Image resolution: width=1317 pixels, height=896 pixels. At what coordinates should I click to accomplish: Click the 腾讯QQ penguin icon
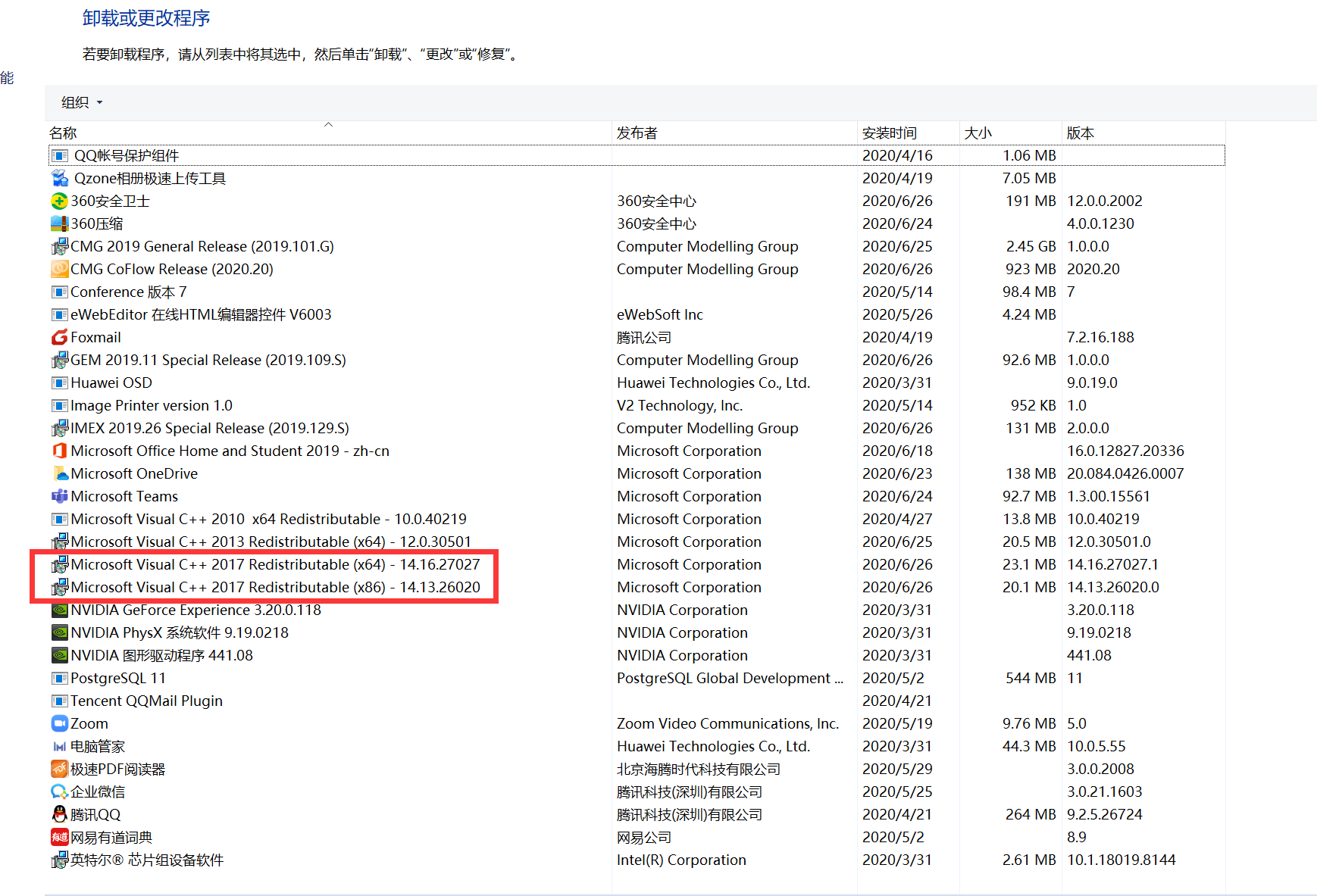pos(59,814)
